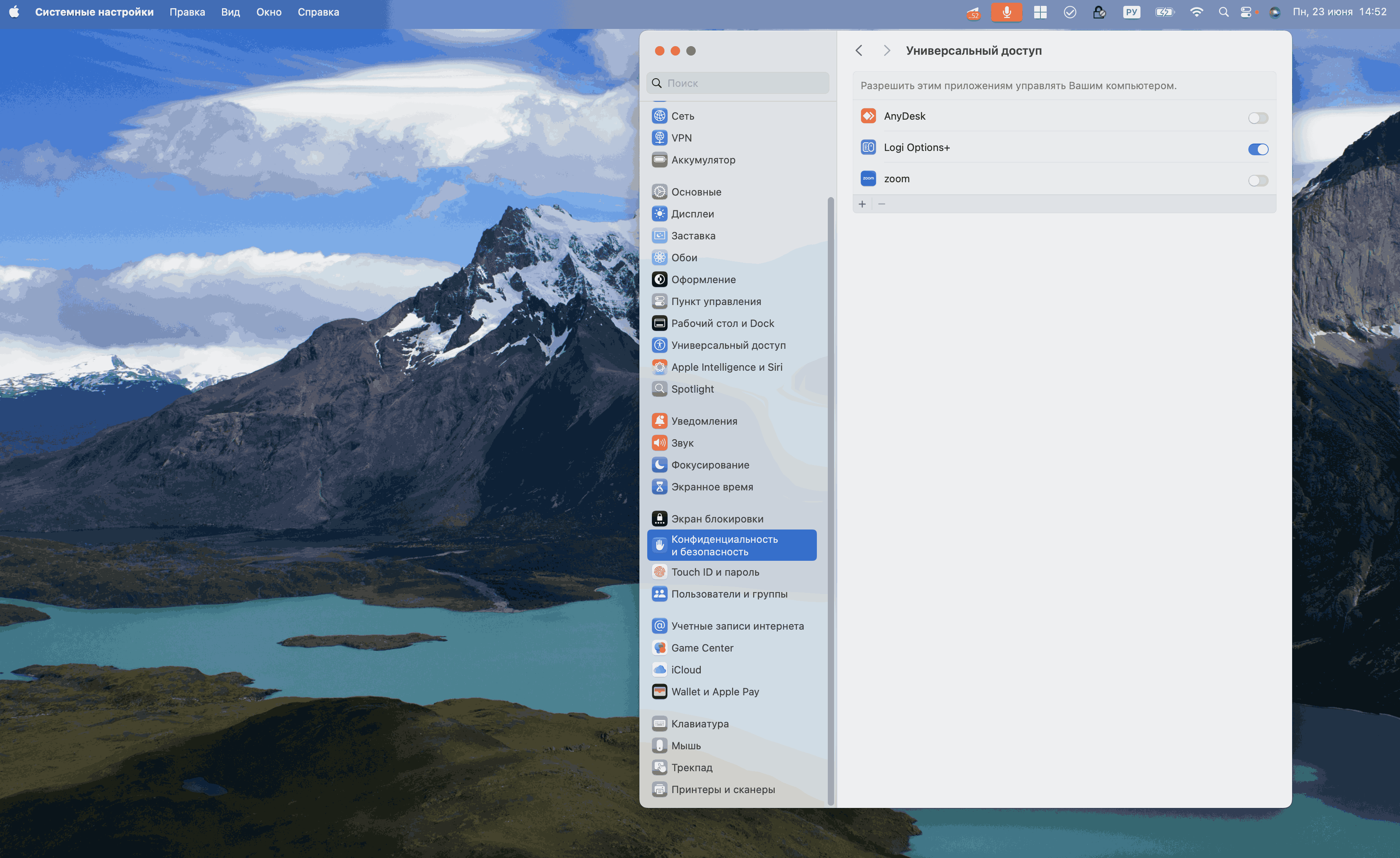Open Spotlight search in menu bar
The height and width of the screenshot is (858, 1400).
tap(1223, 12)
